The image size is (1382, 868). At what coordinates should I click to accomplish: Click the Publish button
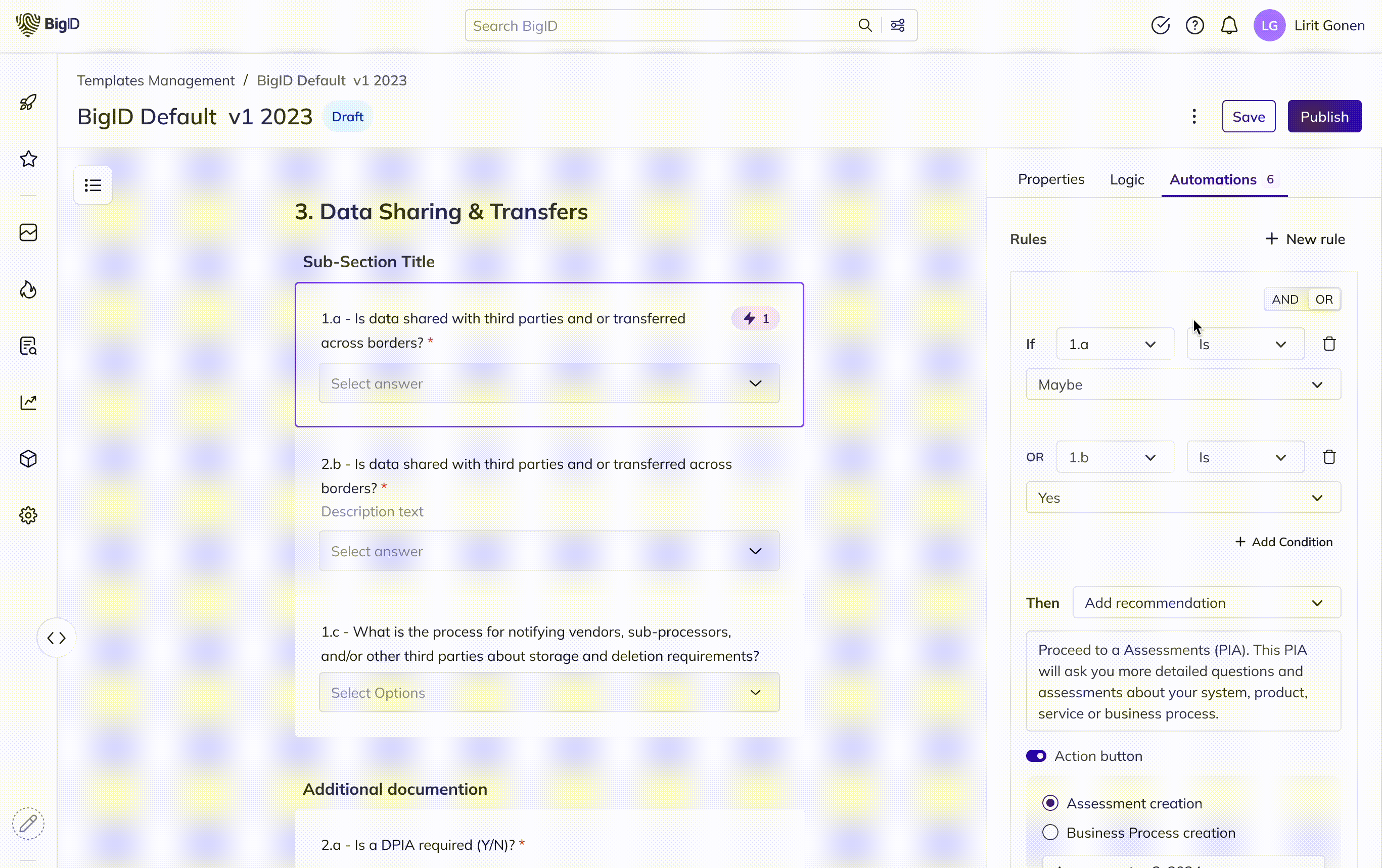click(1324, 117)
